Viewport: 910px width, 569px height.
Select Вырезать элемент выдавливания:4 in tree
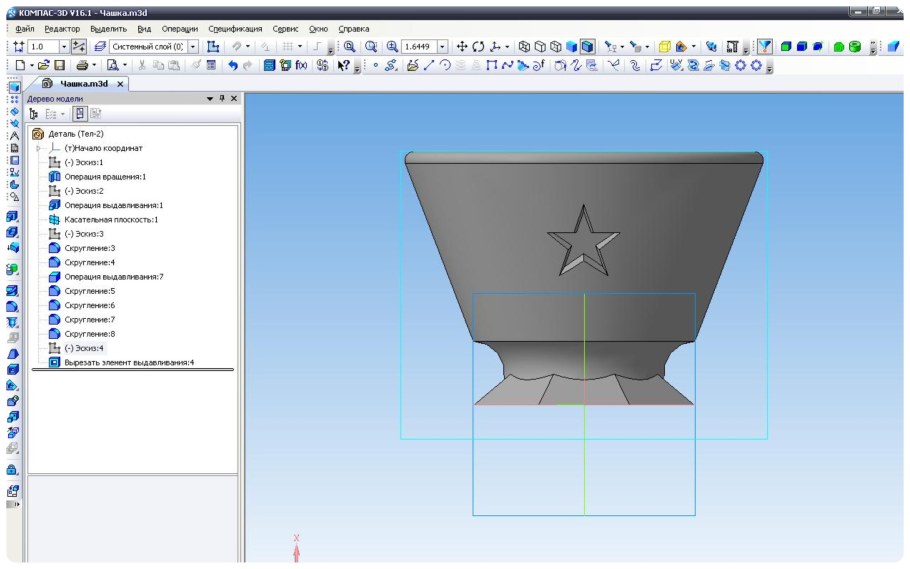[129, 362]
